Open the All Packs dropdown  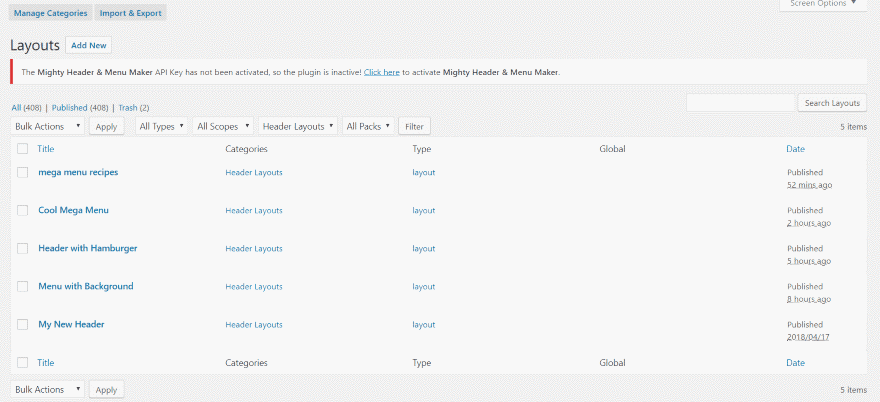tap(369, 126)
